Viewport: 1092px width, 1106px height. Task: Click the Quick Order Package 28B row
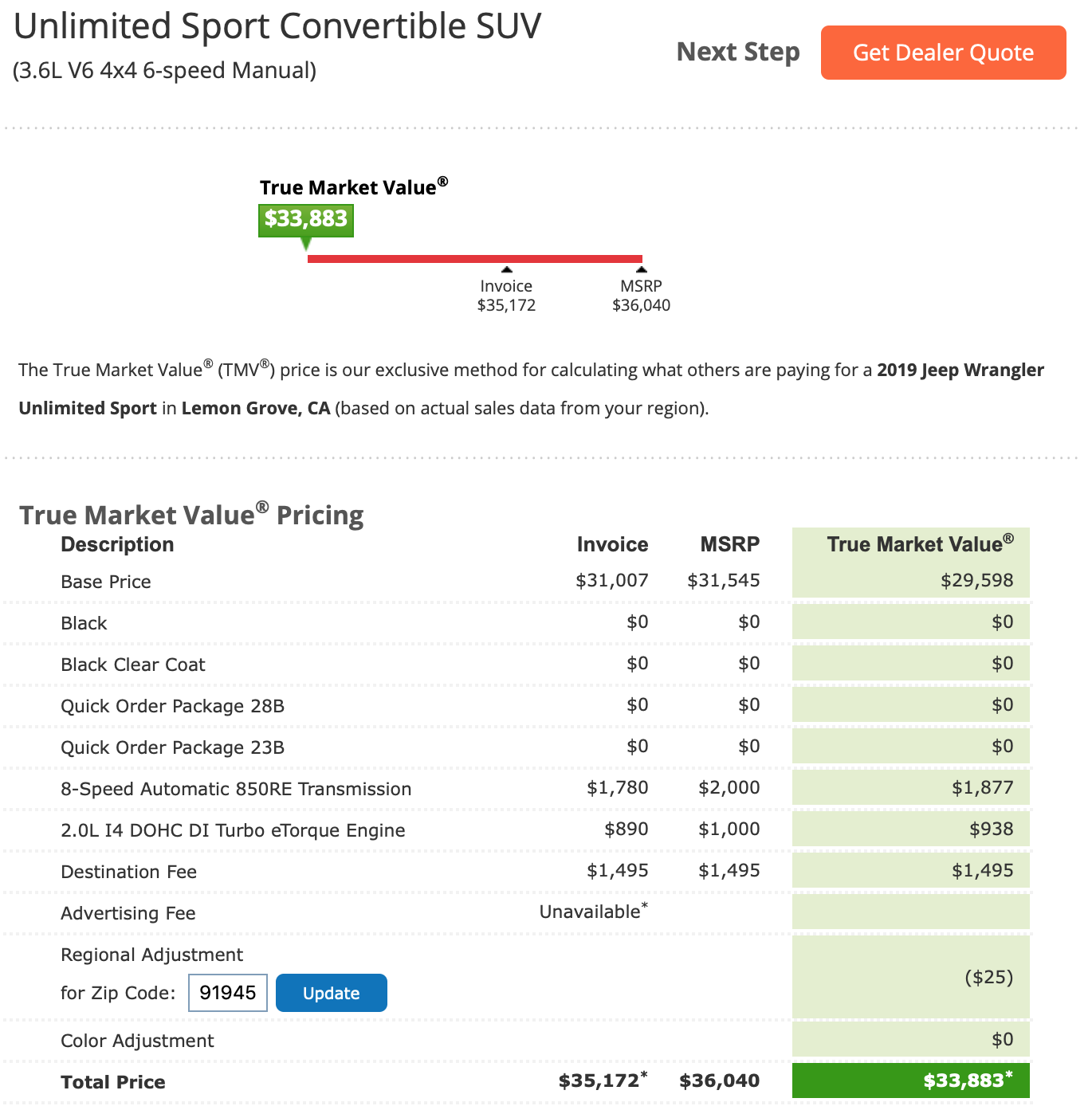(517, 706)
